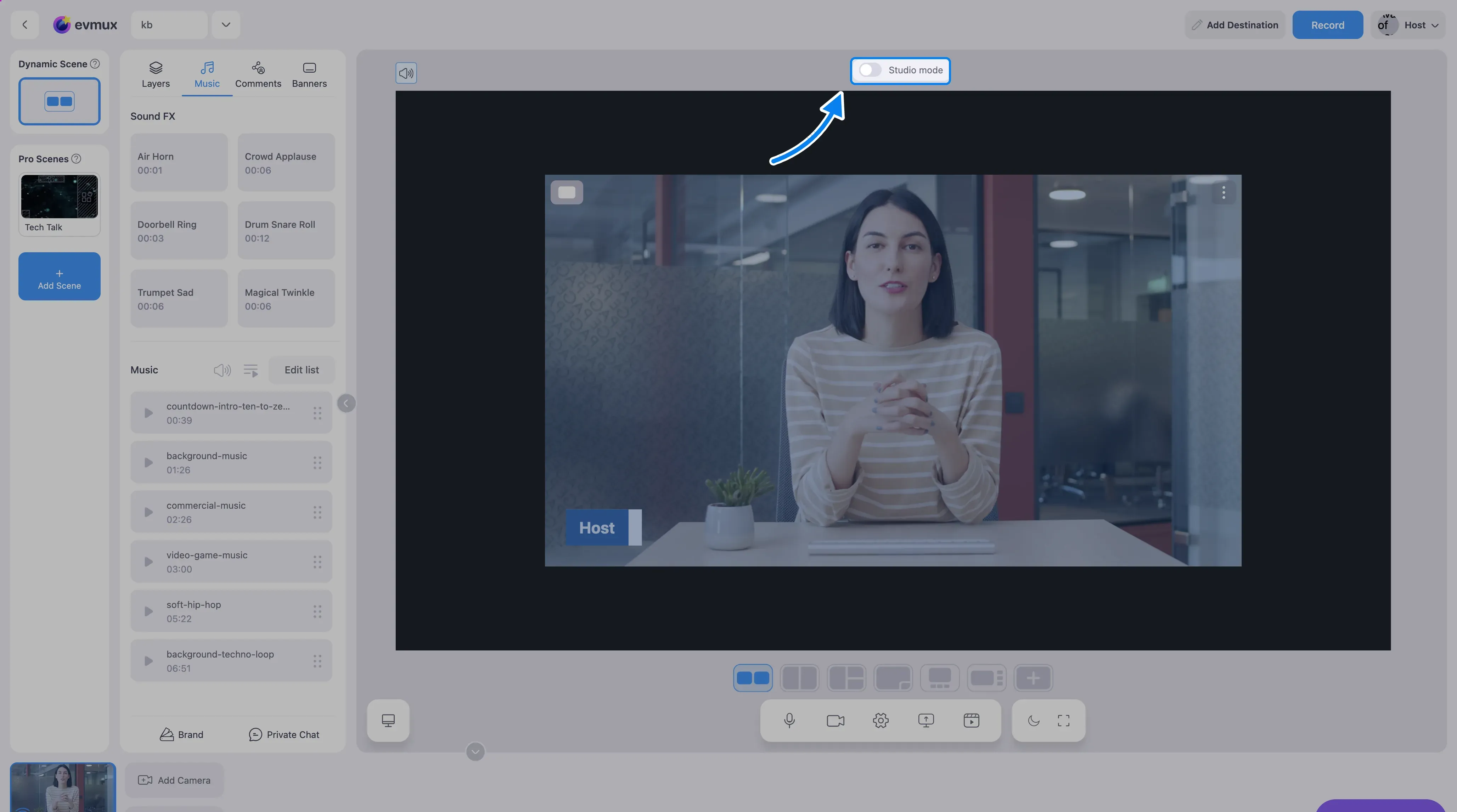Open Pro Scenes help icon

(76, 159)
